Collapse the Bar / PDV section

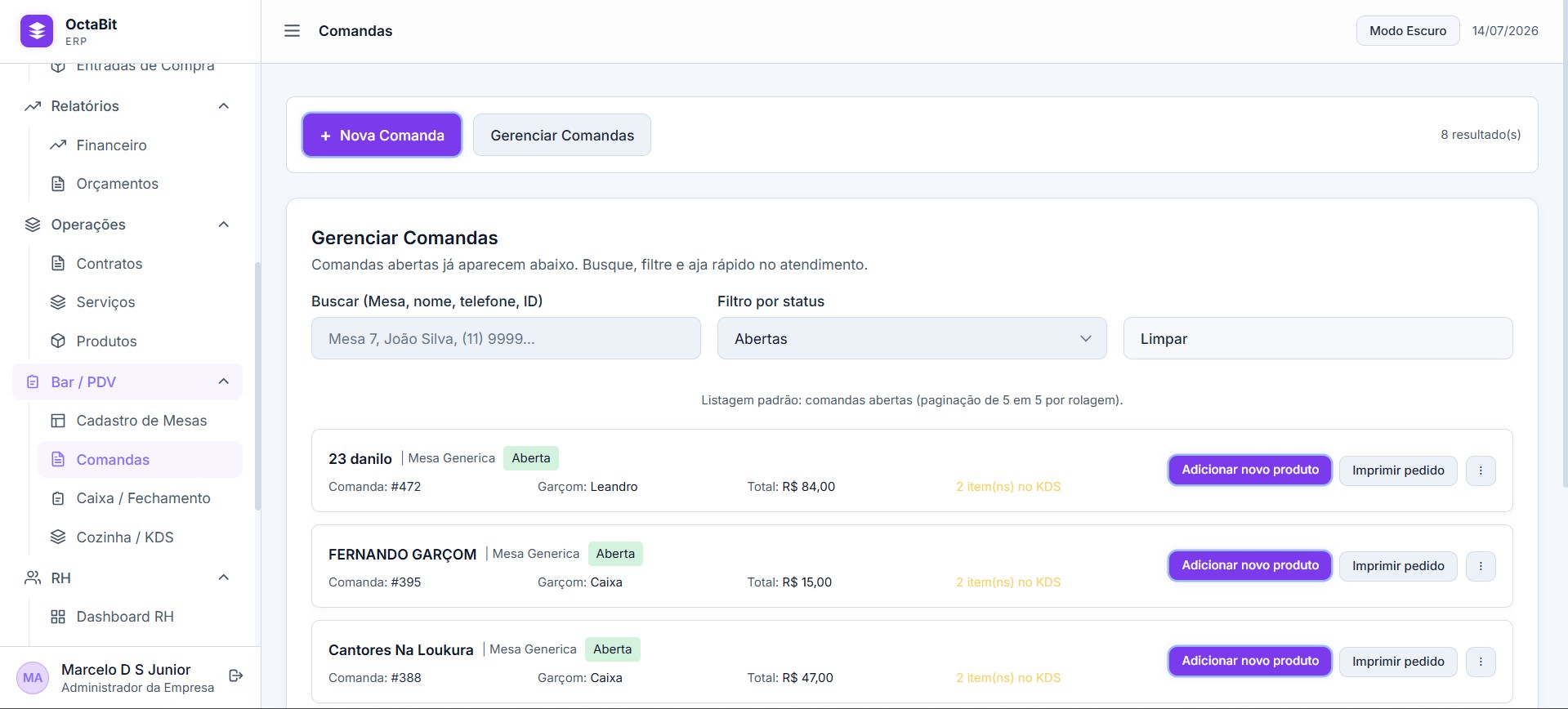224,381
